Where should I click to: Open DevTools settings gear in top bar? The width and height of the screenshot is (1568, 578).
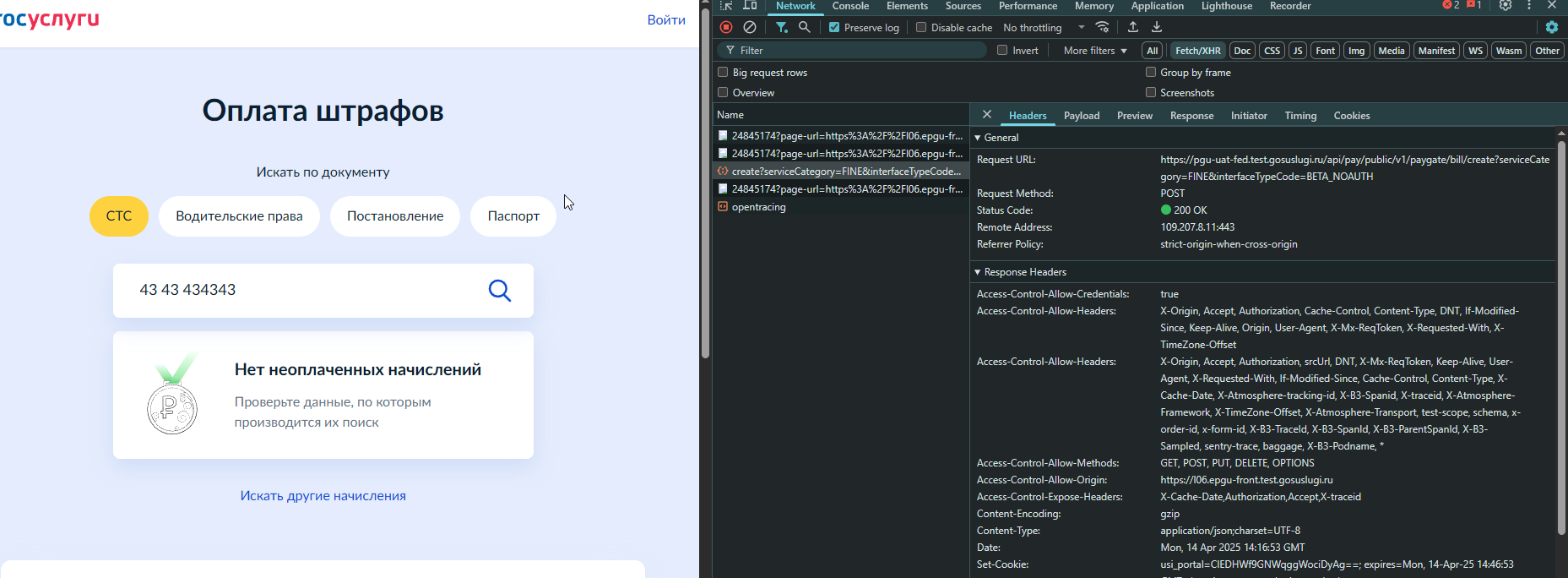coord(1506,5)
